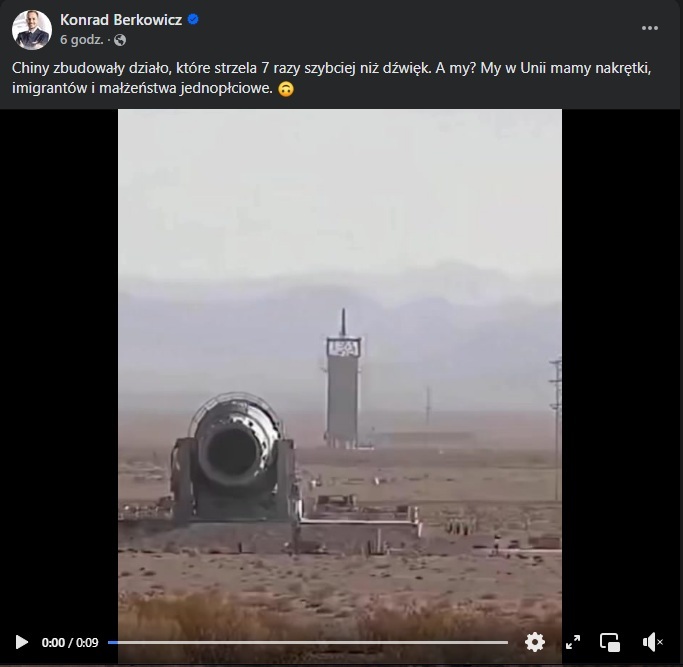Click the tall tower in the video footage

tap(343, 379)
